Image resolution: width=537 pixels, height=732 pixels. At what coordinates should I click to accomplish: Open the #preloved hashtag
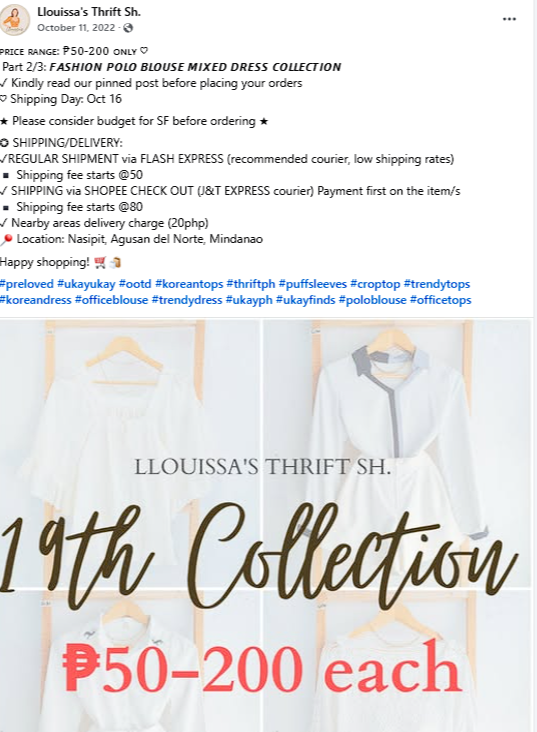27,284
